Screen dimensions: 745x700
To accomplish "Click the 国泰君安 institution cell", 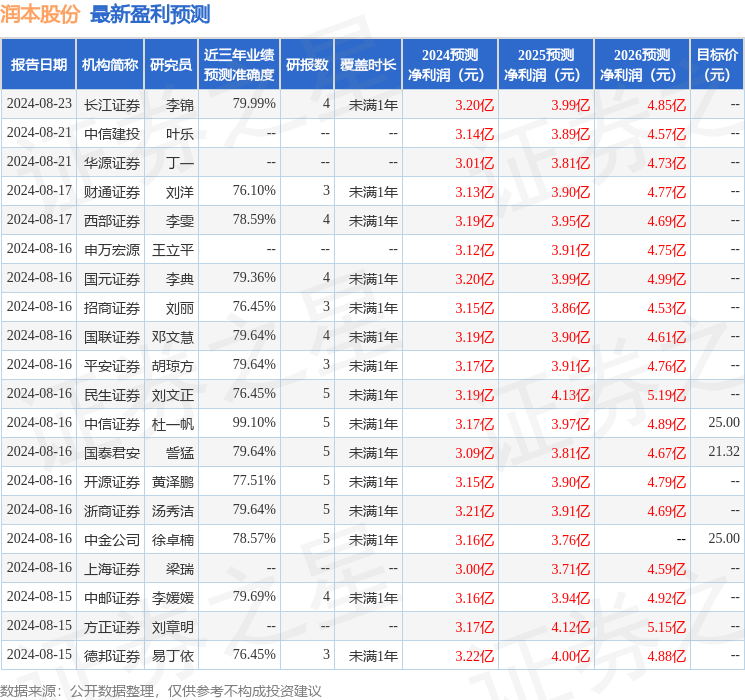I will [x=112, y=453].
